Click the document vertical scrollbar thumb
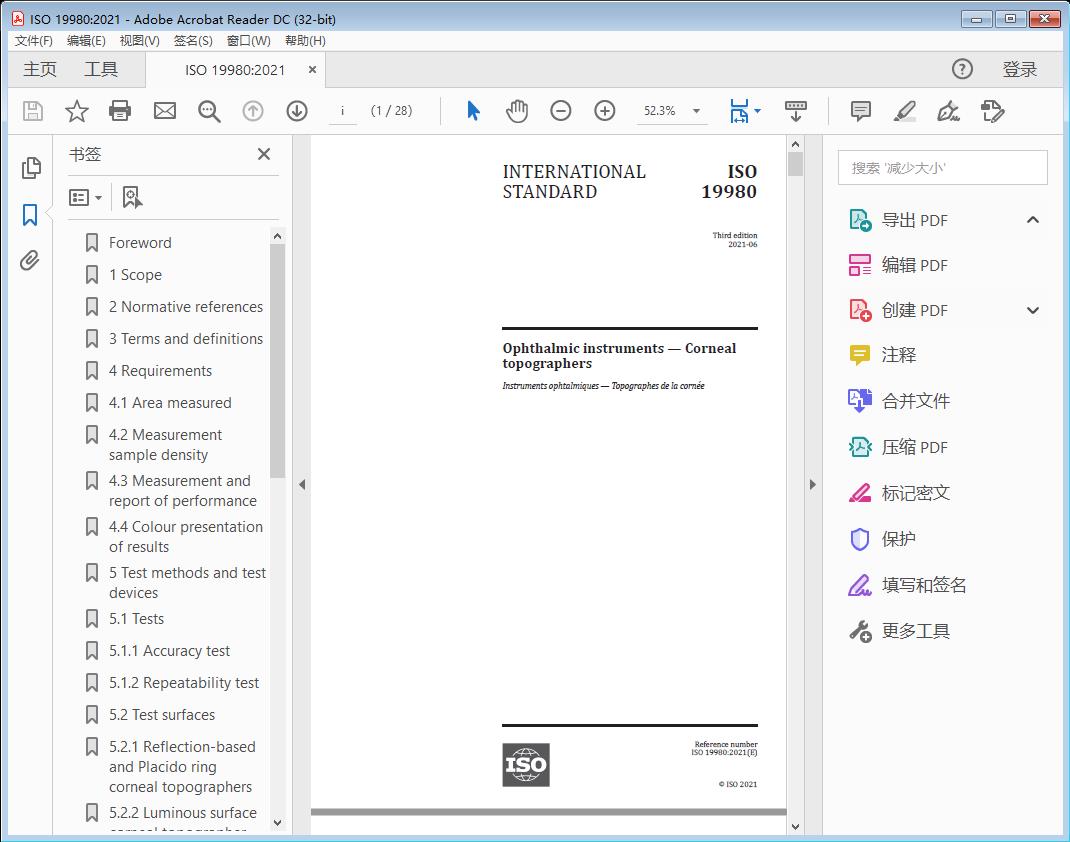This screenshot has height=842, width=1070. click(795, 164)
